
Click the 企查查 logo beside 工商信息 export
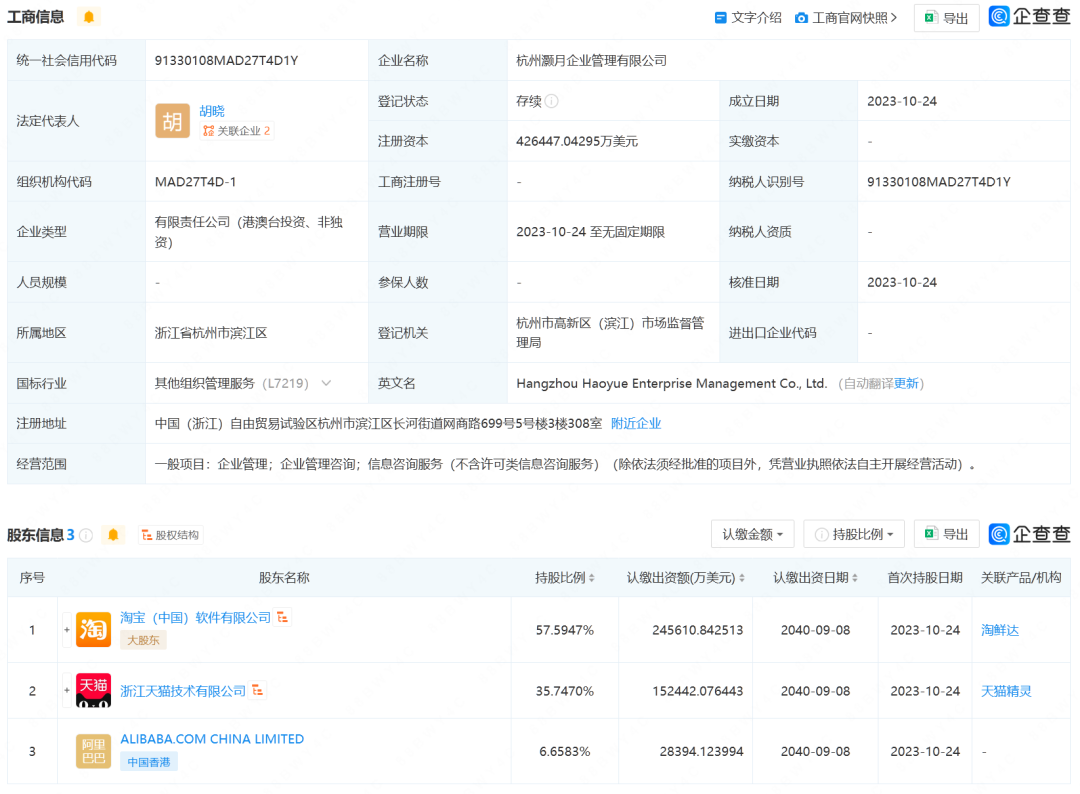pyautogui.click(x=1029, y=17)
